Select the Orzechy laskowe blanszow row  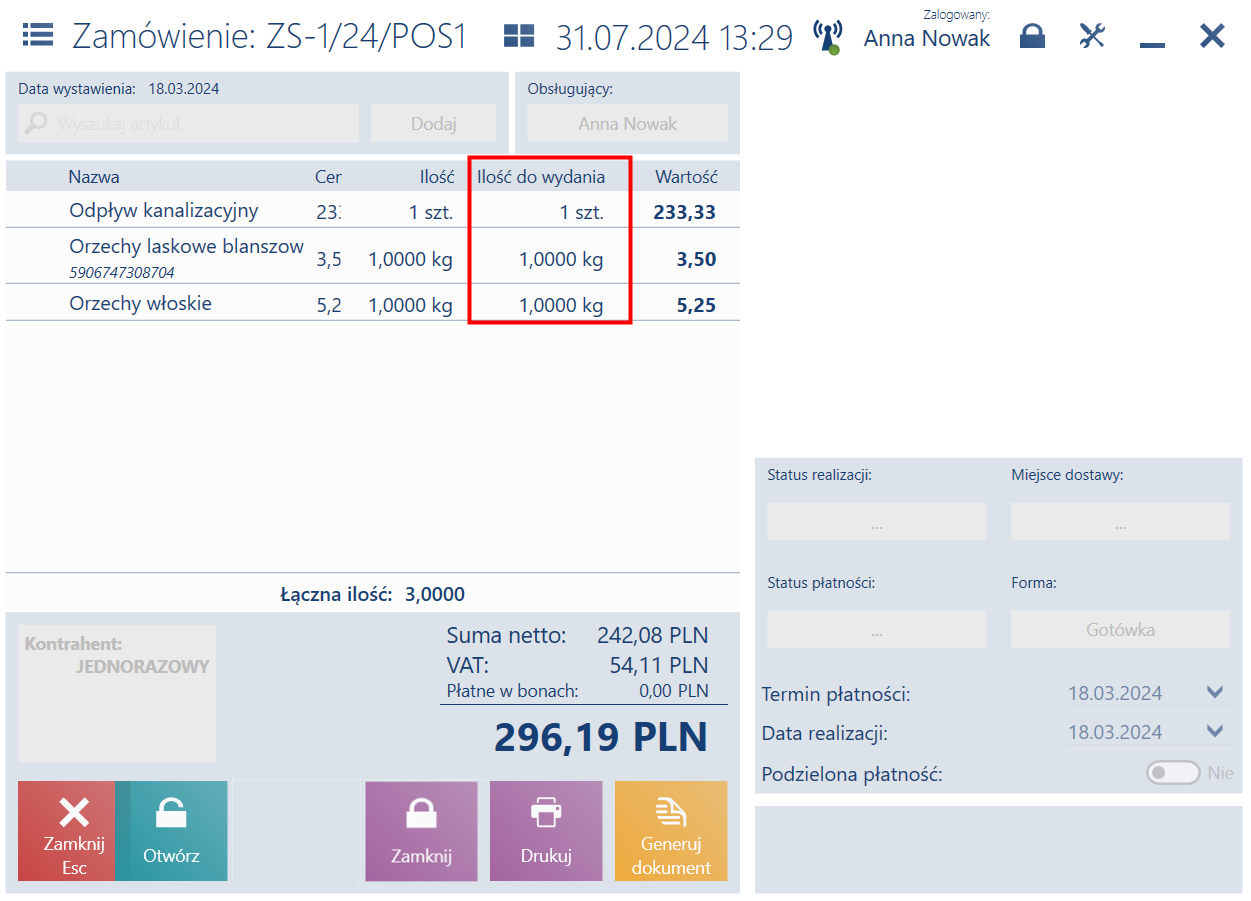click(x=373, y=257)
